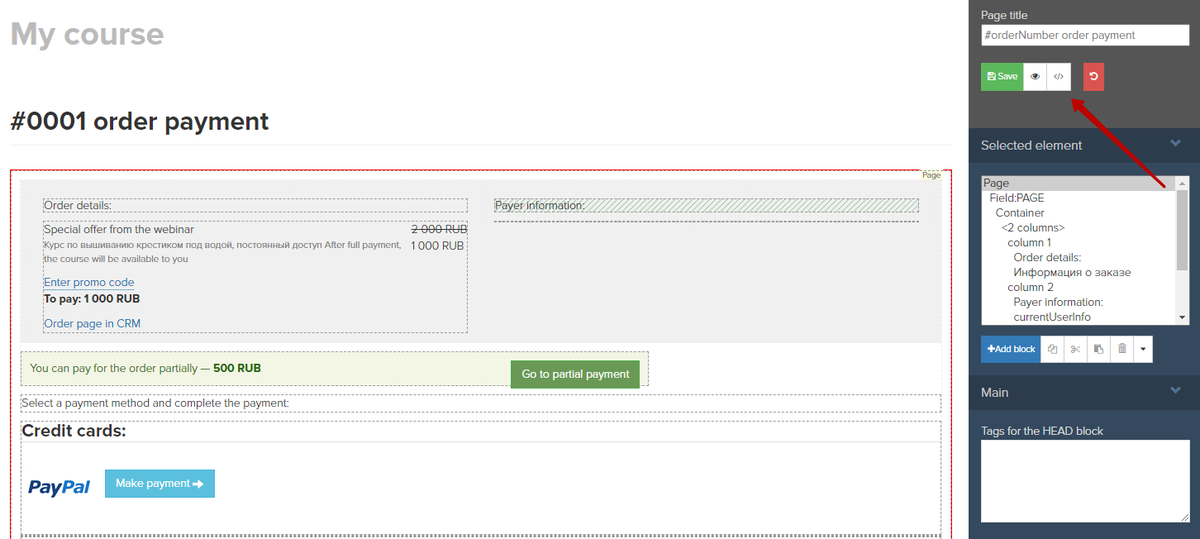
Task: Click the element tree scroll-down arrow
Action: 1182,318
